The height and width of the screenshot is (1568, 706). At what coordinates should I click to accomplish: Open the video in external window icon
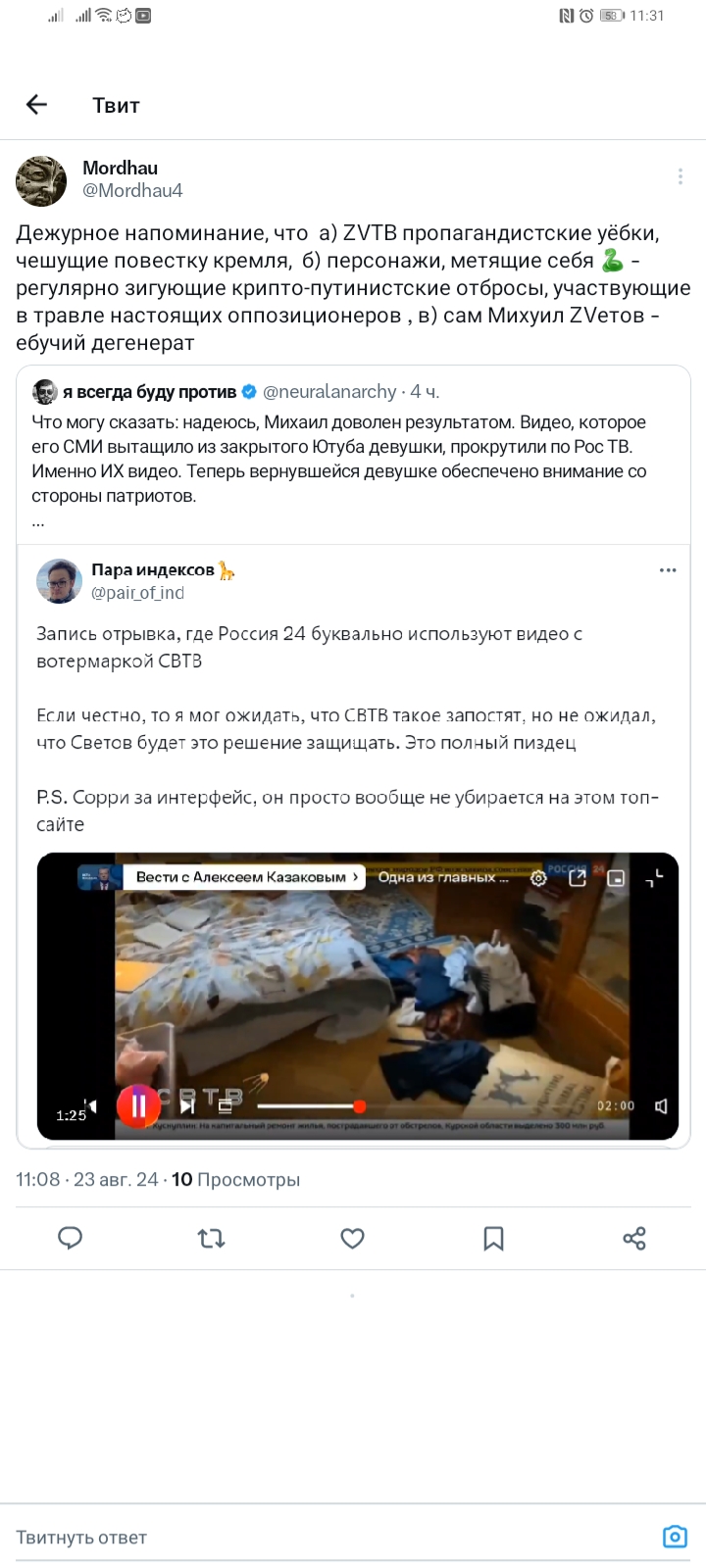coord(578,877)
